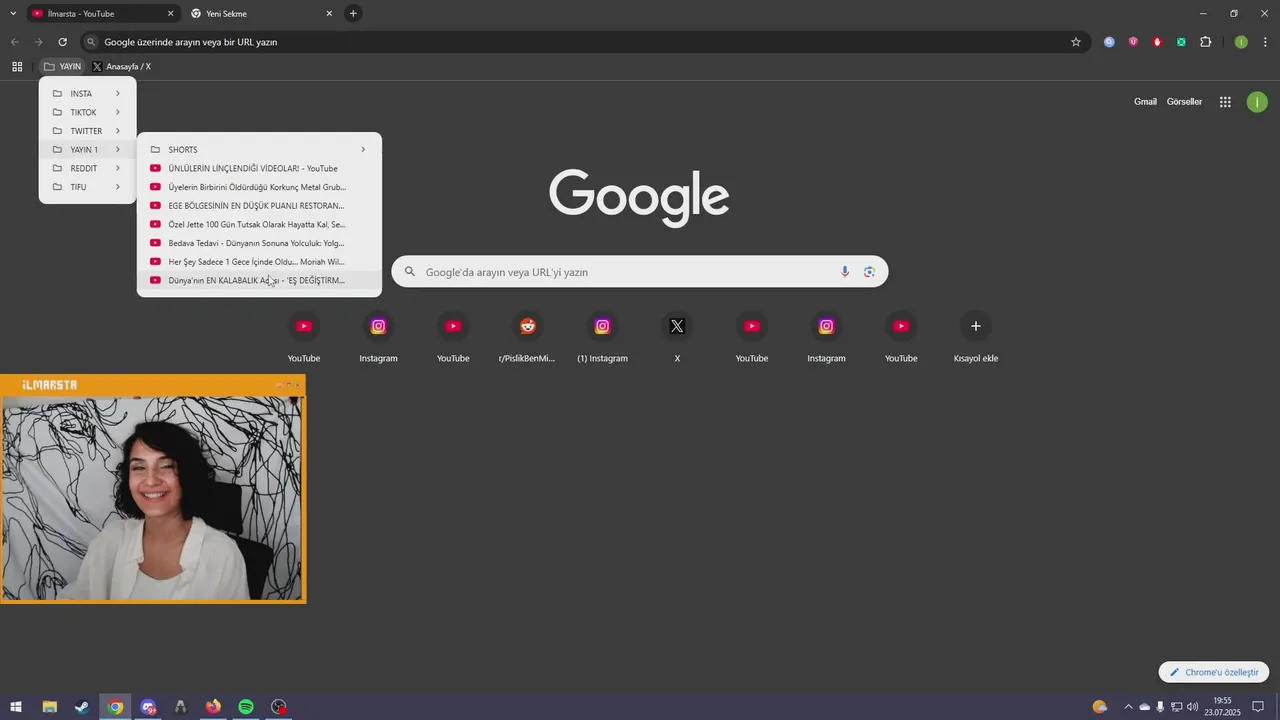The width and height of the screenshot is (1280, 720).
Task: Expand the YAYIN 1 bookmark folder
Action: click(x=87, y=150)
